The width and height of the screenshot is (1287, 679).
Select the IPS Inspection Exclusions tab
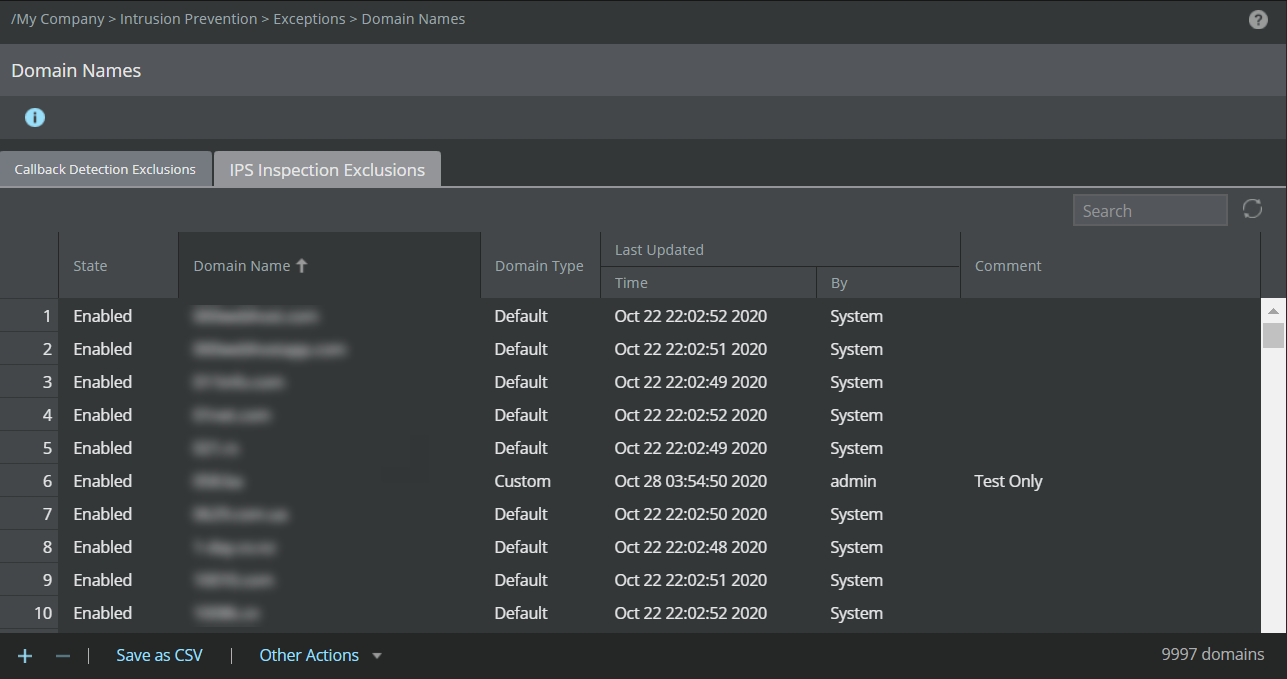point(327,169)
